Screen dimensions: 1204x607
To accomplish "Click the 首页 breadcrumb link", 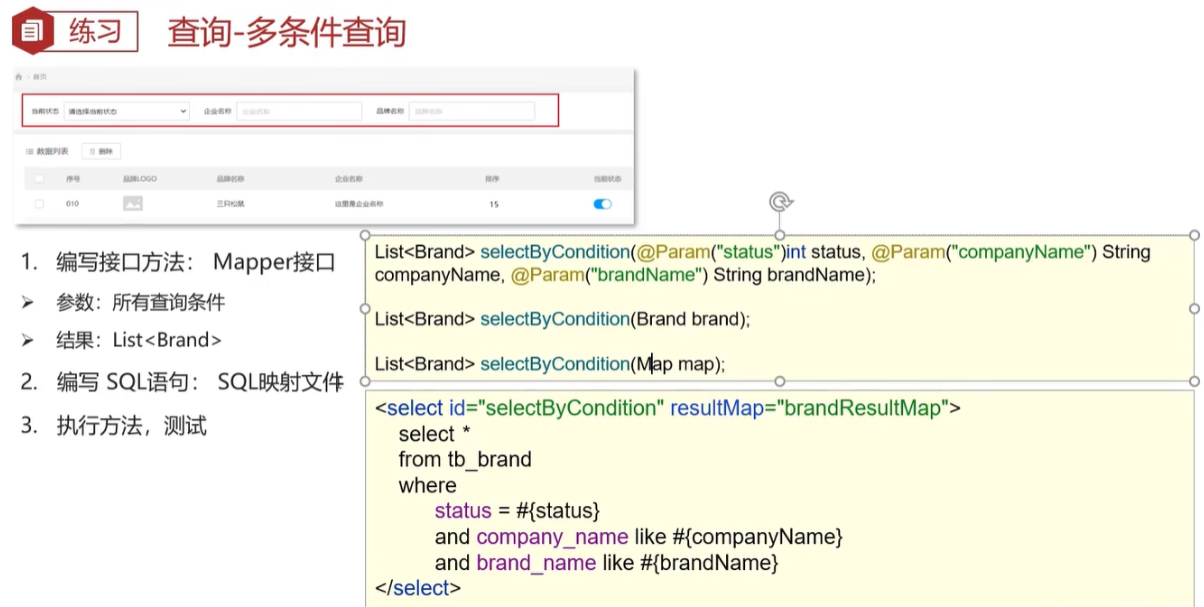I will pos(40,77).
